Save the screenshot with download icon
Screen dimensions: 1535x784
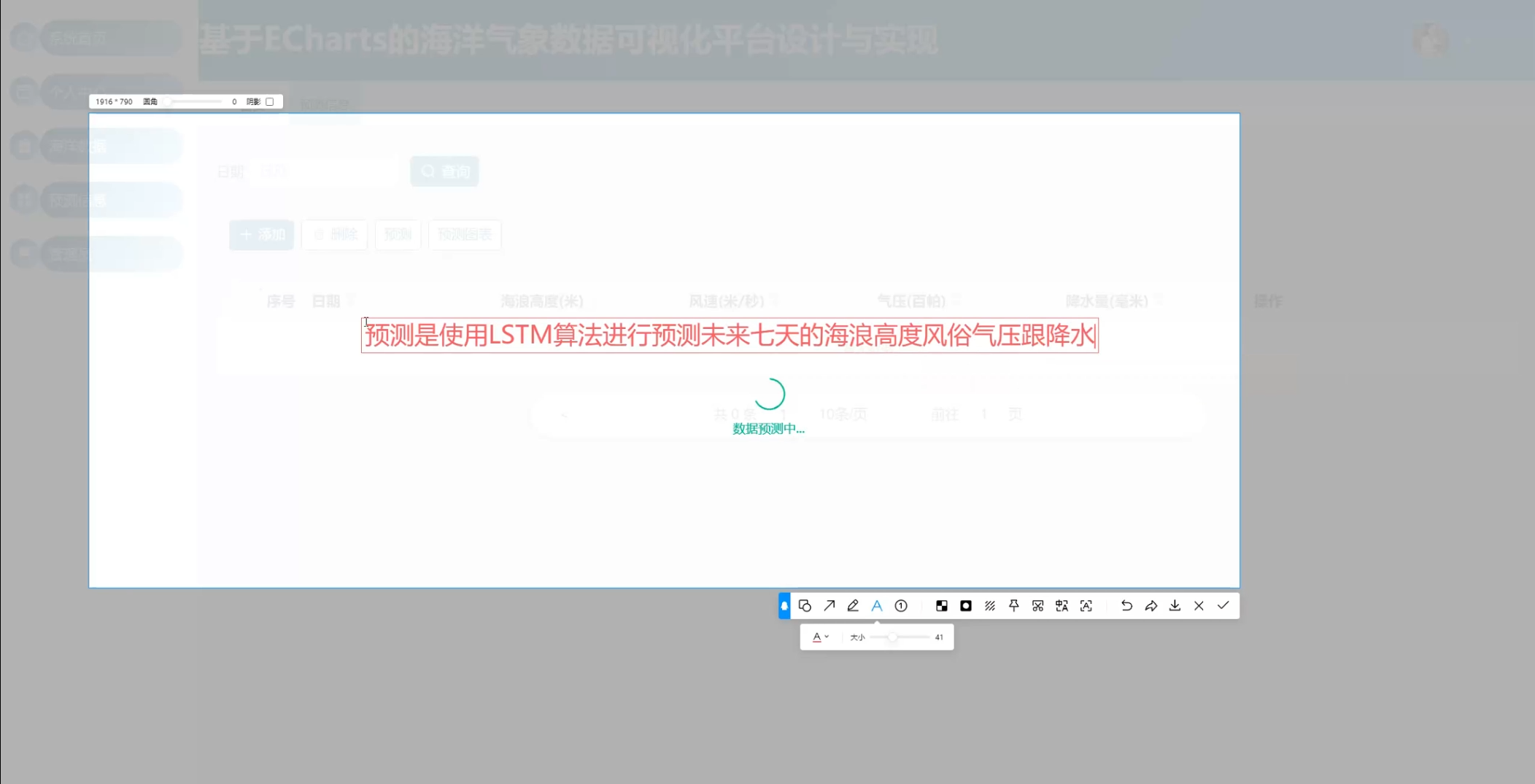click(1175, 605)
